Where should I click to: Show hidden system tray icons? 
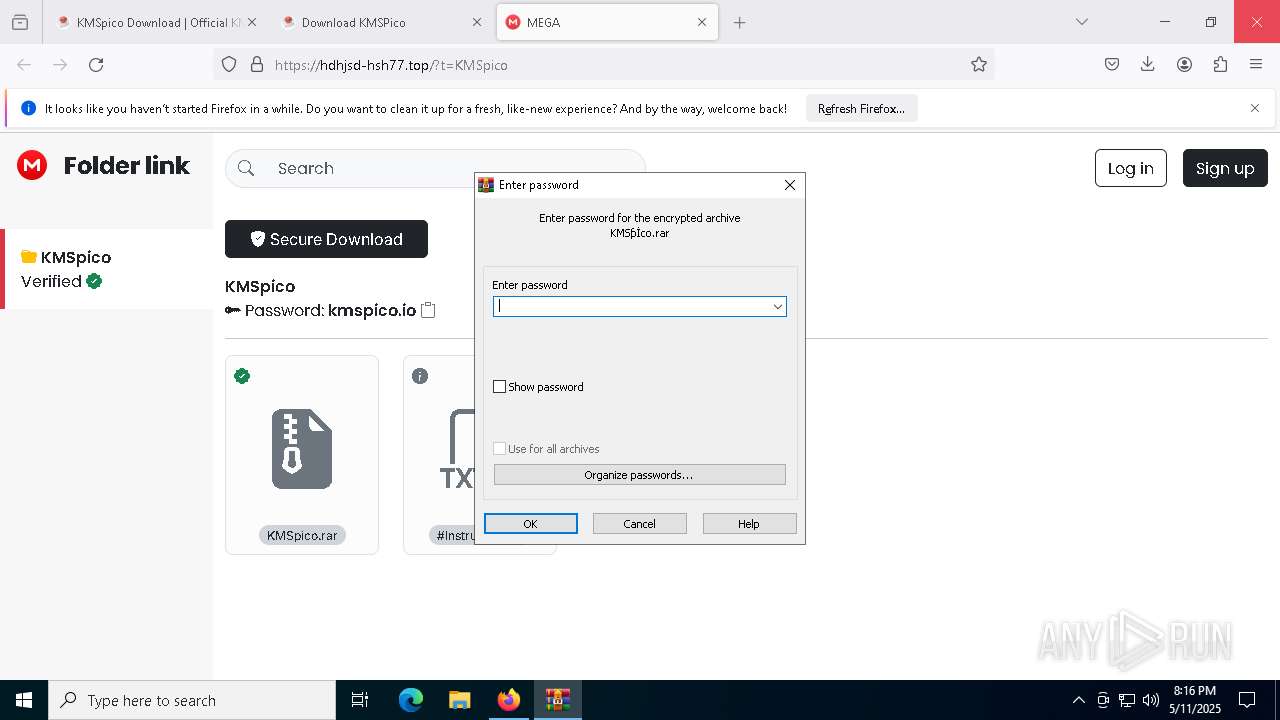tap(1078, 700)
